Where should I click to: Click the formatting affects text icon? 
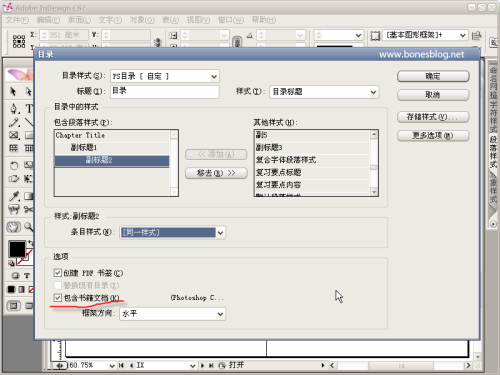point(27,275)
